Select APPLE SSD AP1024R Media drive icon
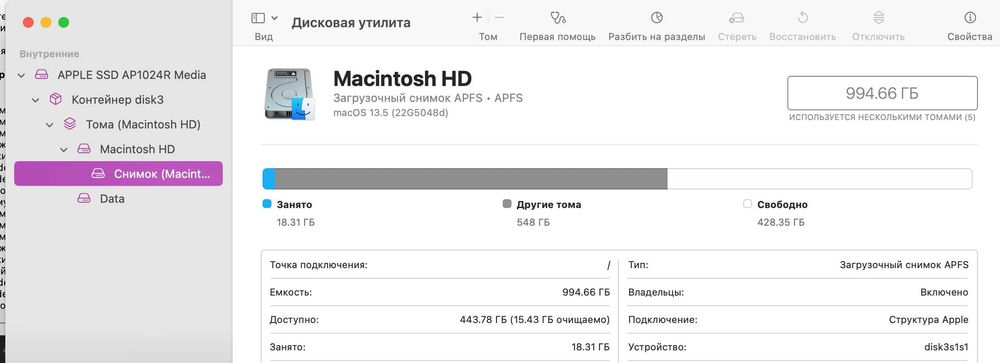 [x=41, y=75]
